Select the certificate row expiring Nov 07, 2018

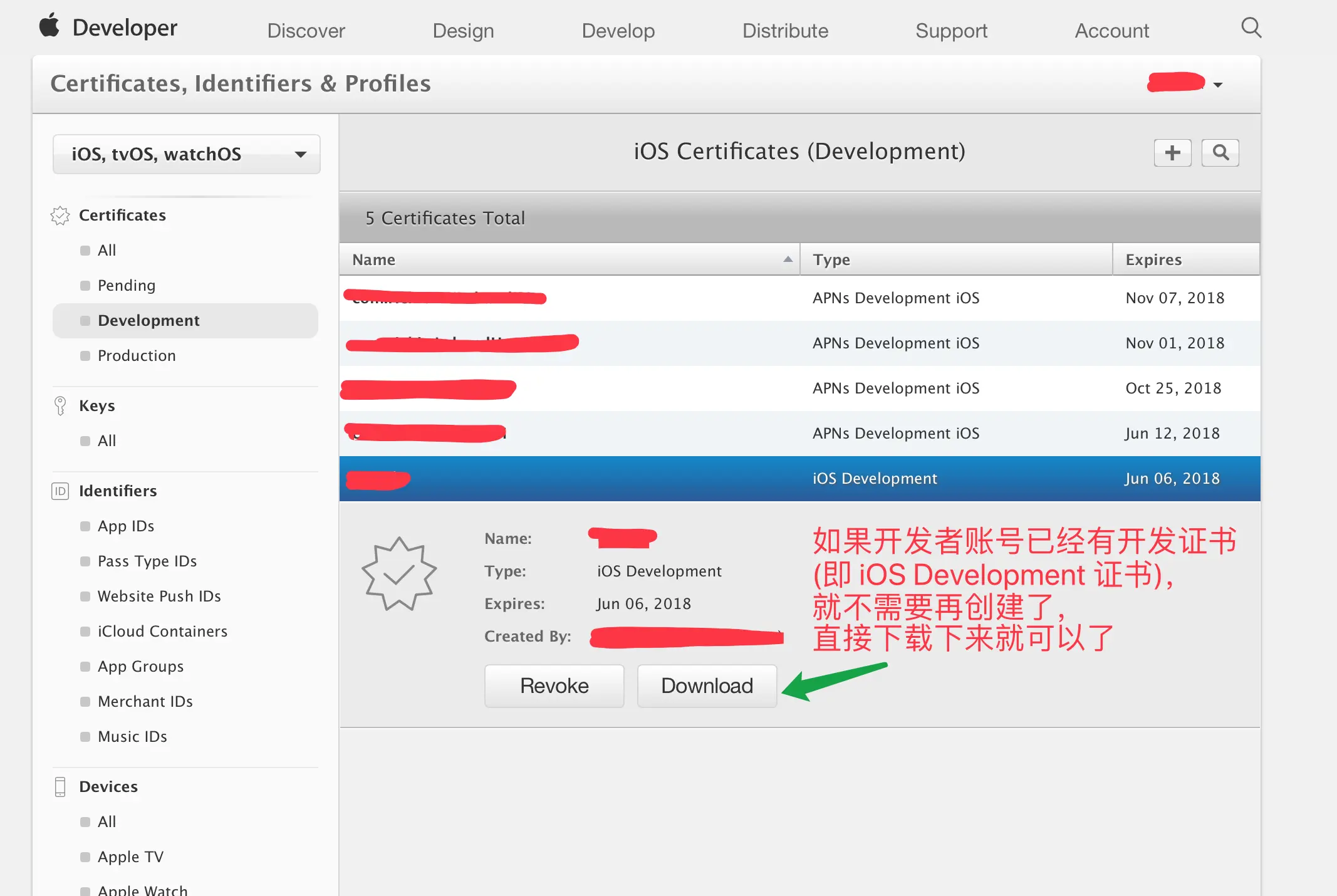click(x=799, y=298)
